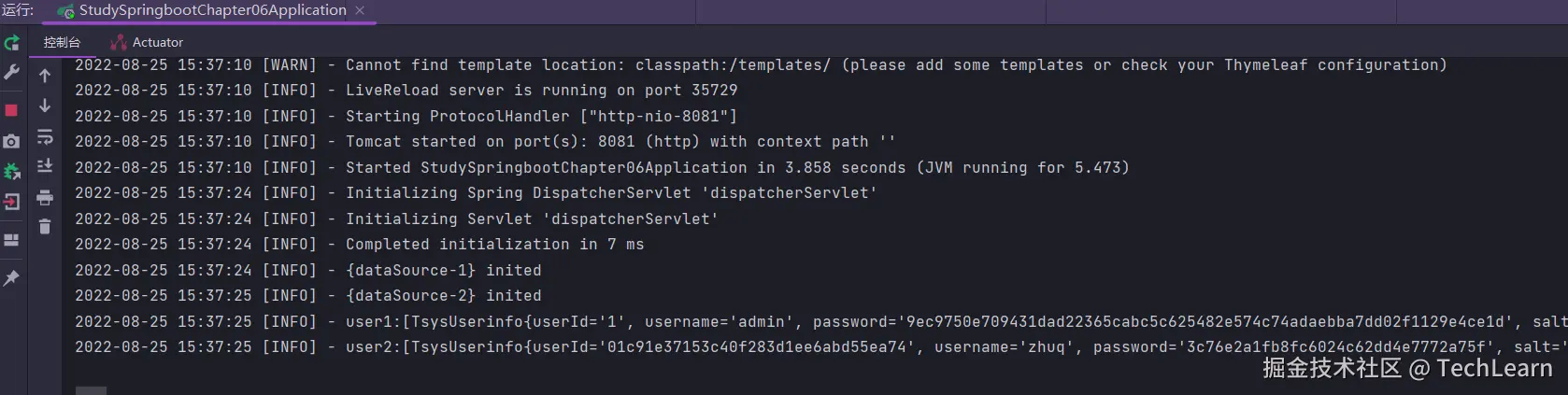The width and height of the screenshot is (1568, 395).
Task: Open the layout options icon
Action: (11, 240)
